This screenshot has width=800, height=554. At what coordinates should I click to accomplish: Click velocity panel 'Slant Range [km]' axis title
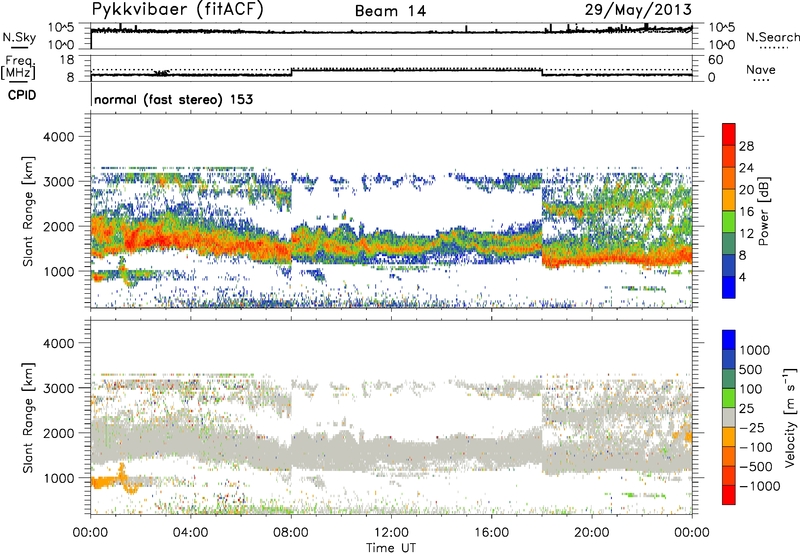(29, 418)
